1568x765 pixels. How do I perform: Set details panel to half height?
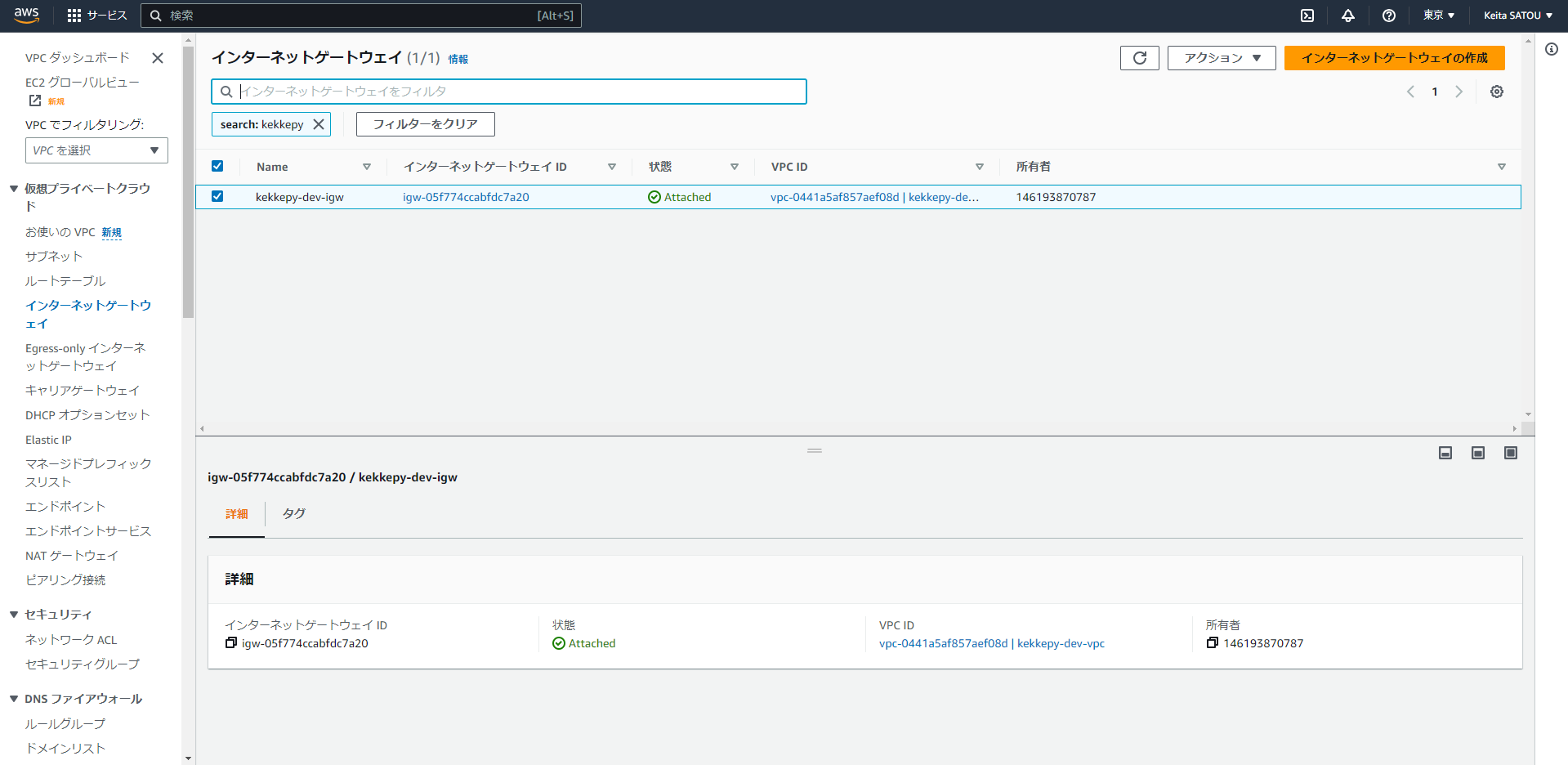coord(1478,453)
